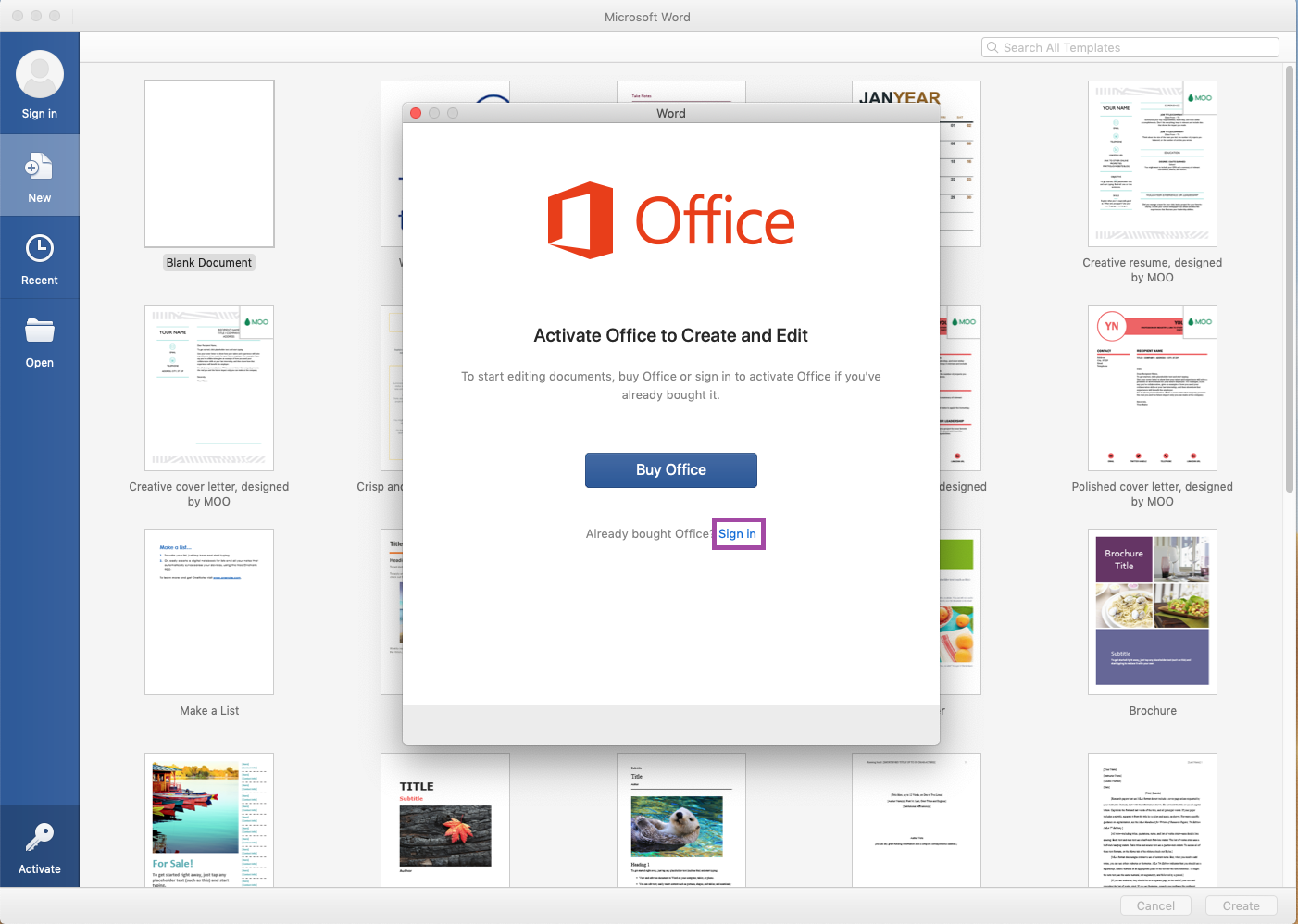Image resolution: width=1298 pixels, height=924 pixels.
Task: Close the Word activation dialog
Action: pos(416,113)
